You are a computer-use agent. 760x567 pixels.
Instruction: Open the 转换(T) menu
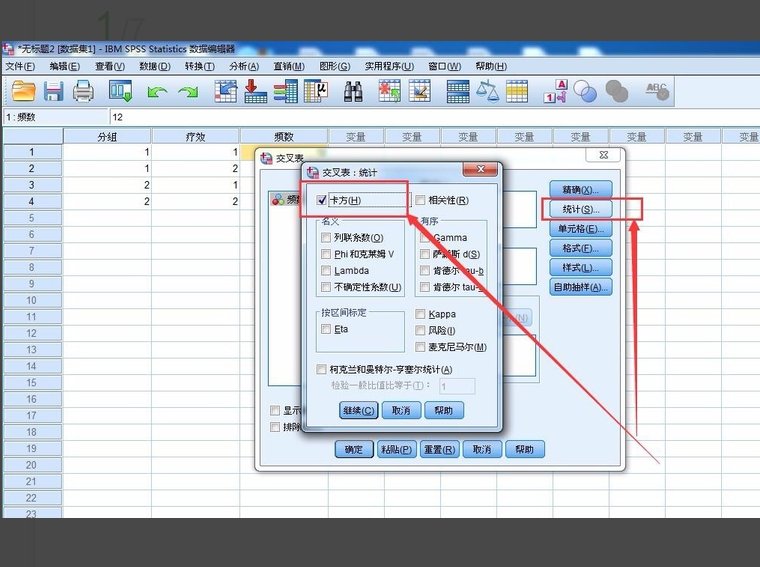pos(199,66)
